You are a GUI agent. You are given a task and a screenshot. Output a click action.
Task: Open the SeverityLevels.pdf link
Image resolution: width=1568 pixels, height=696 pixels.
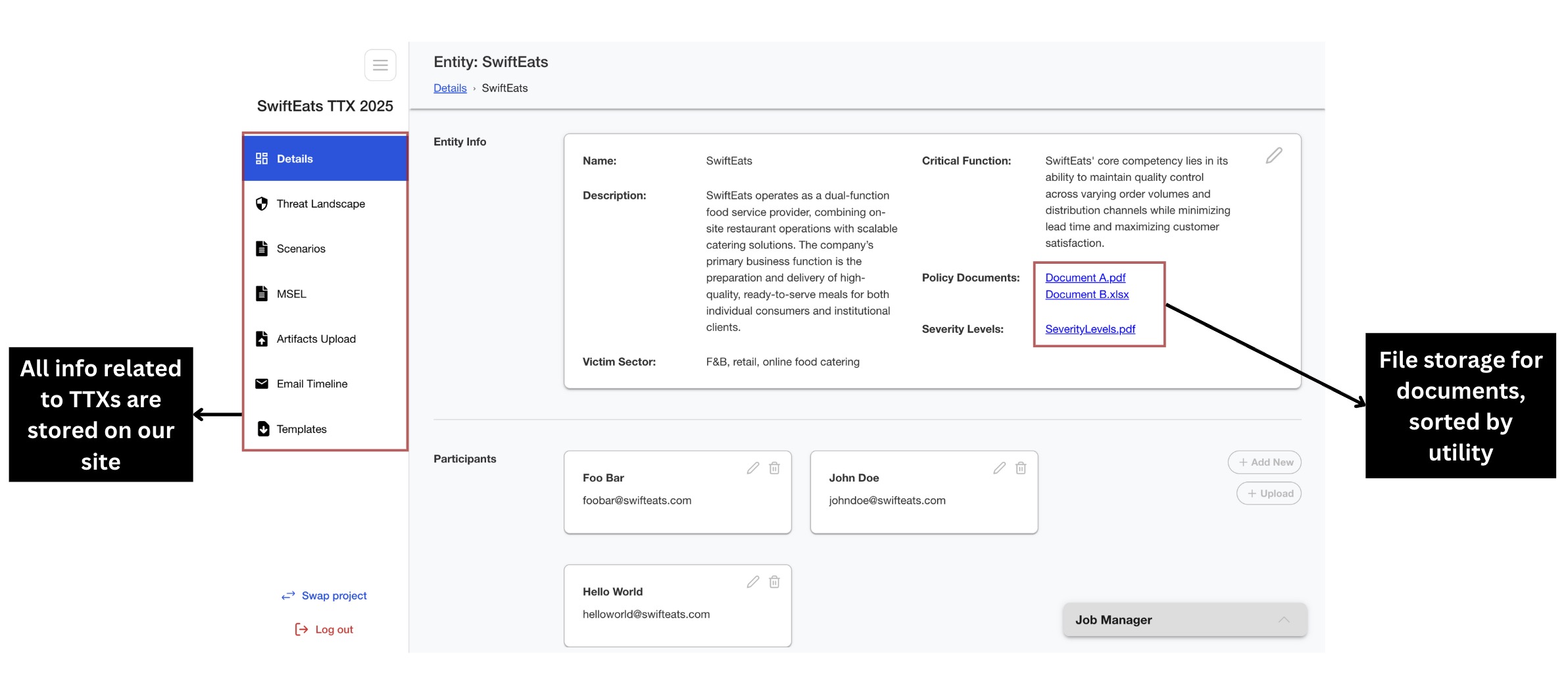click(1090, 329)
